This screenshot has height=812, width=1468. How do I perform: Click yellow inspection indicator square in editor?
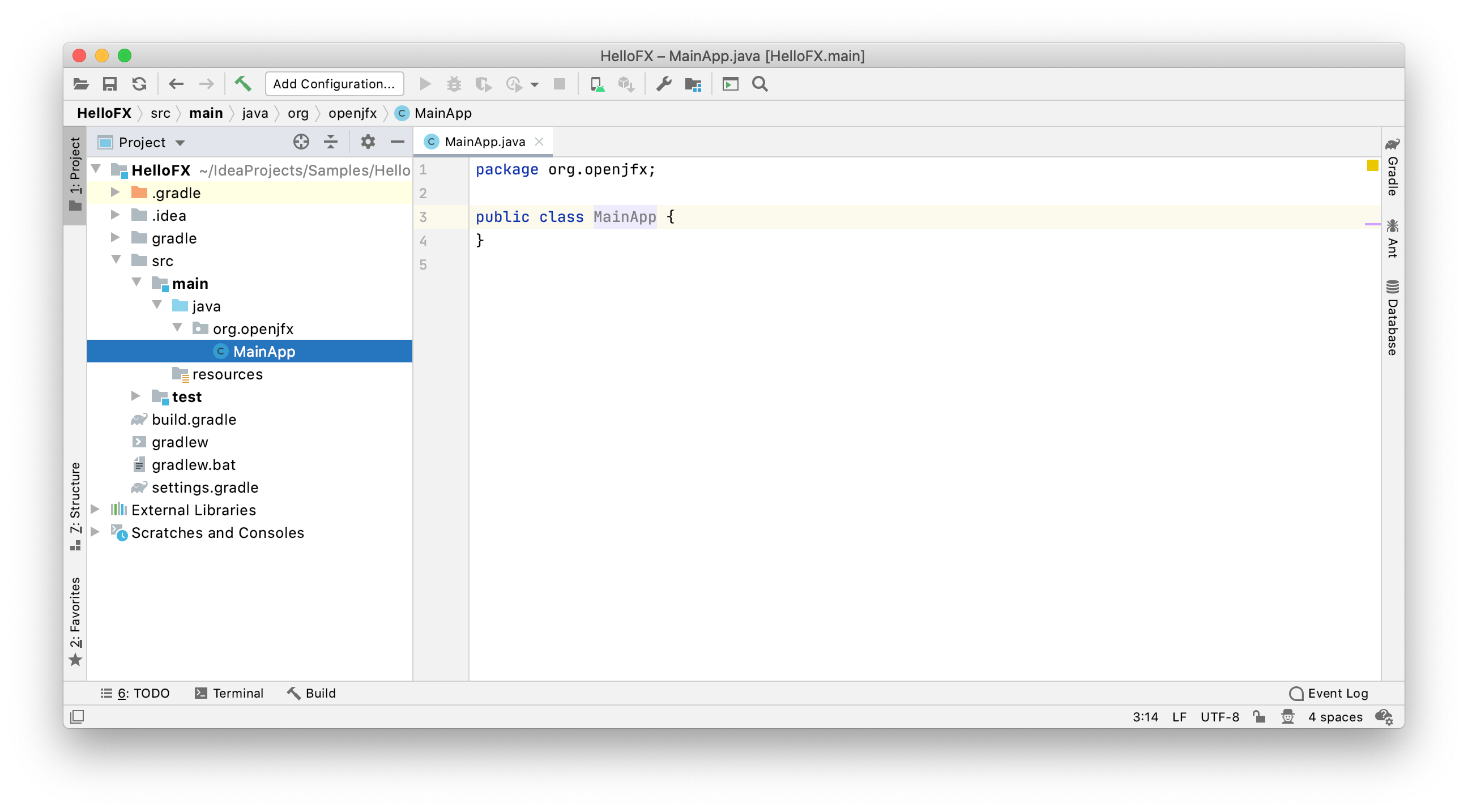click(x=1372, y=165)
